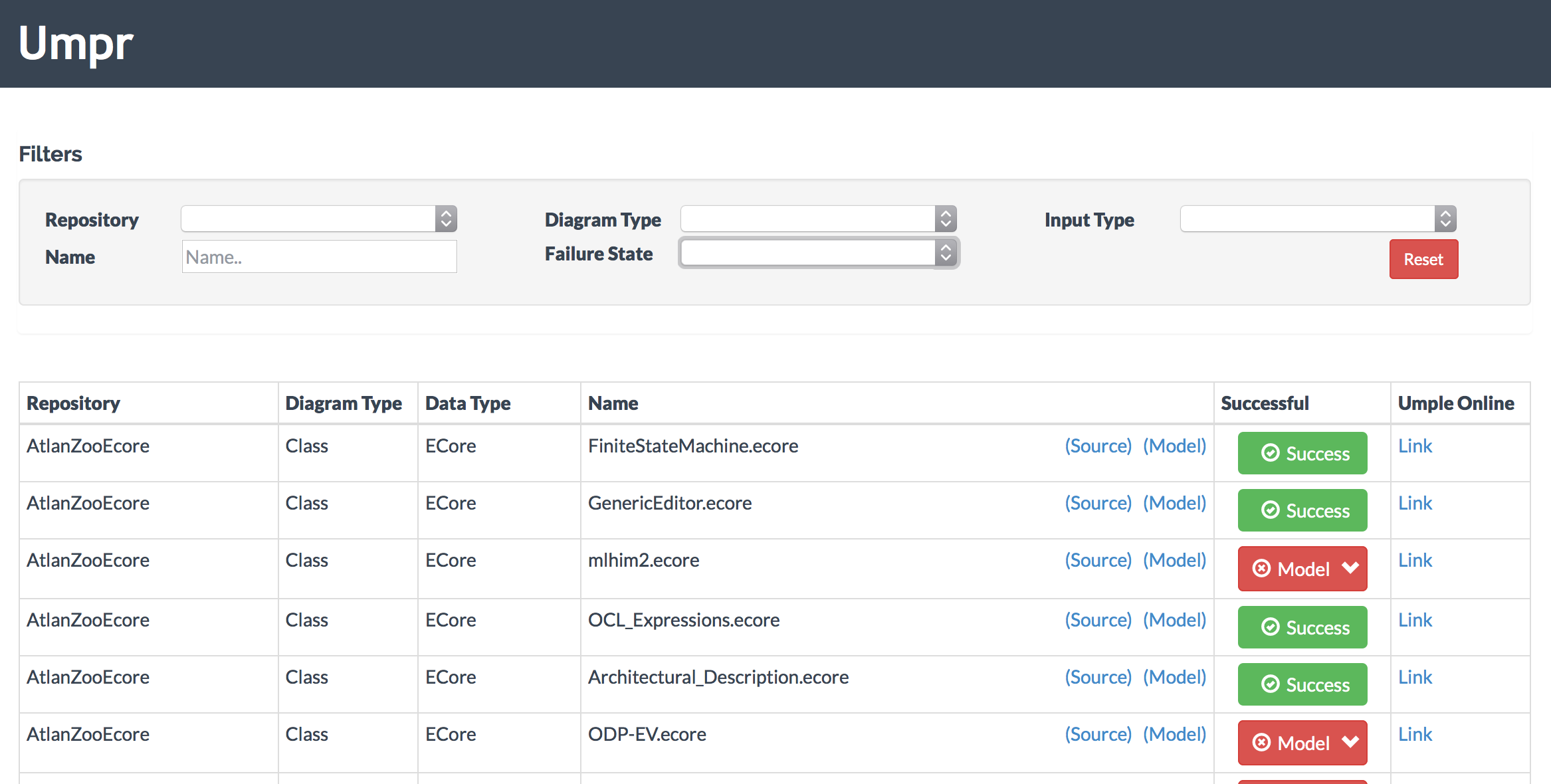Viewport: 1551px width, 784px height.
Task: Open Umple Online Link for FiniteStateMachine.ecore
Action: click(x=1415, y=446)
